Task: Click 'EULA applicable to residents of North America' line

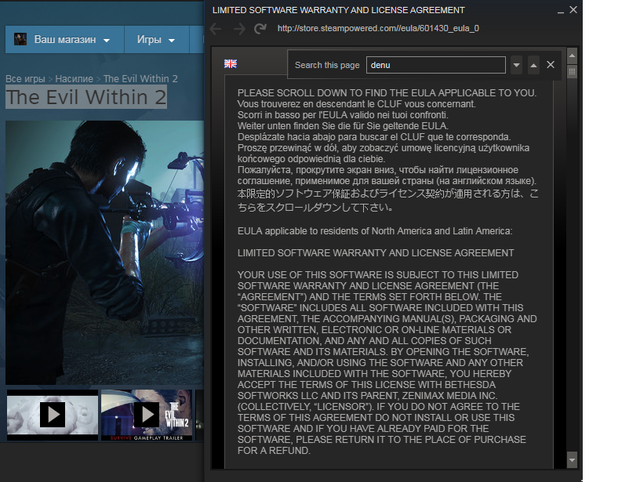Action: [375, 231]
